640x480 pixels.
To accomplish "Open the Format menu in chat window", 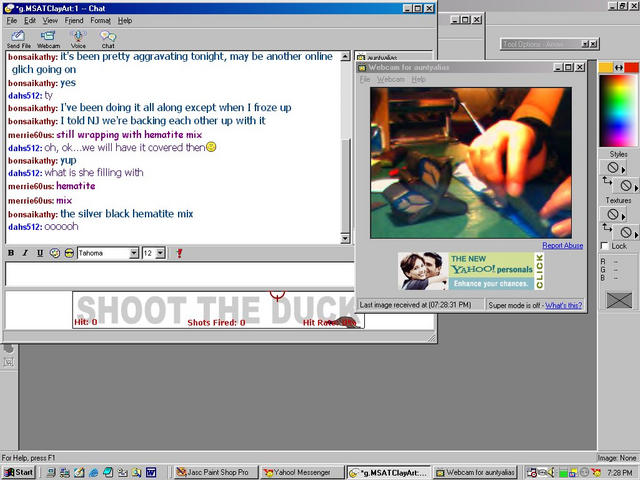I will [x=100, y=20].
